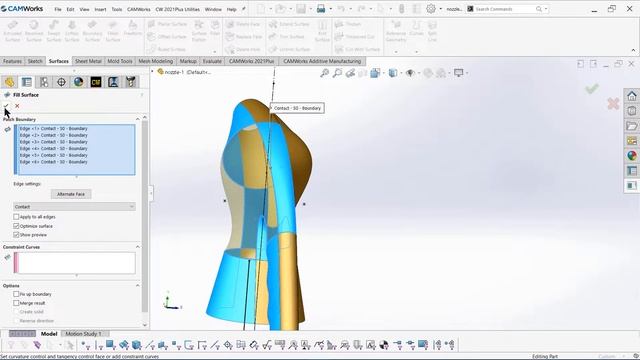Open the View Orientation cube icon
Image resolution: width=640 pixels, height=360 pixels.
tap(375, 73)
